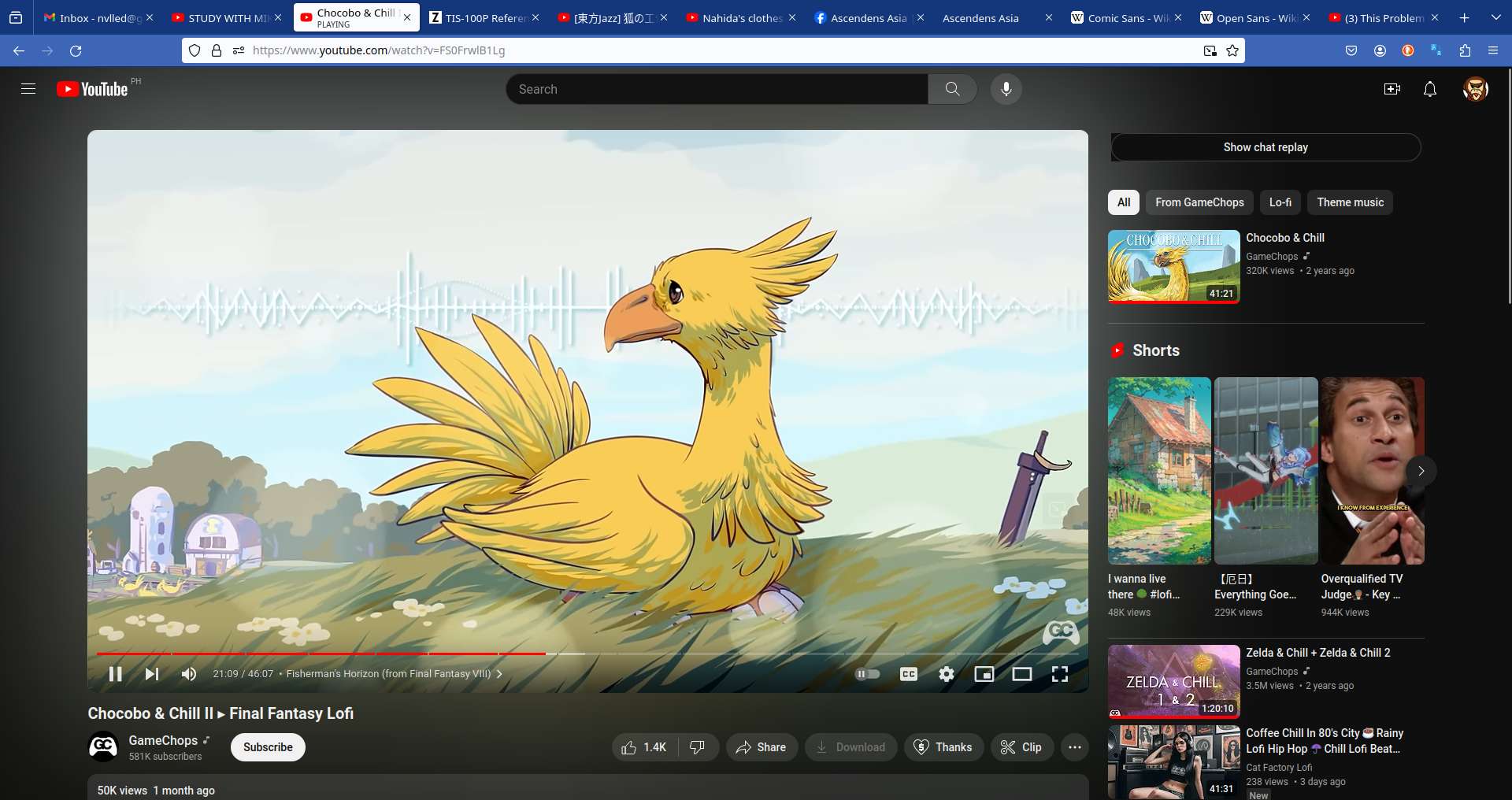Open the YouTube hamburger guide menu
The image size is (1512, 800).
(28, 89)
